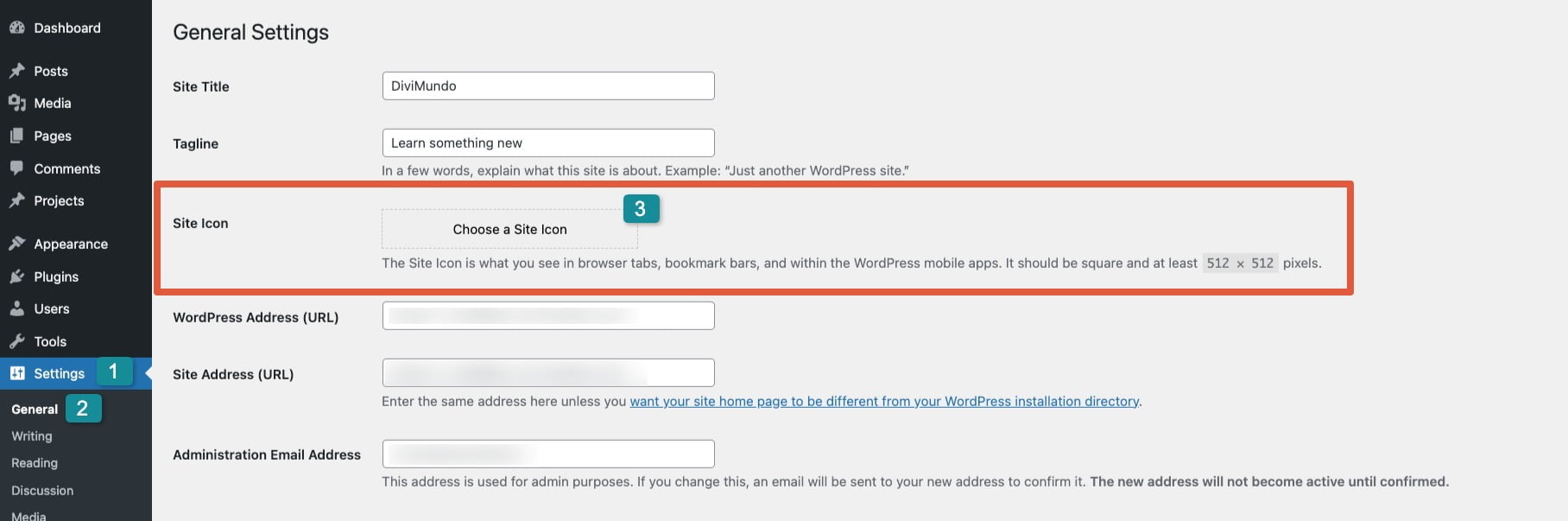Click the Administration Email Address label
1568x521 pixels.
[267, 454]
